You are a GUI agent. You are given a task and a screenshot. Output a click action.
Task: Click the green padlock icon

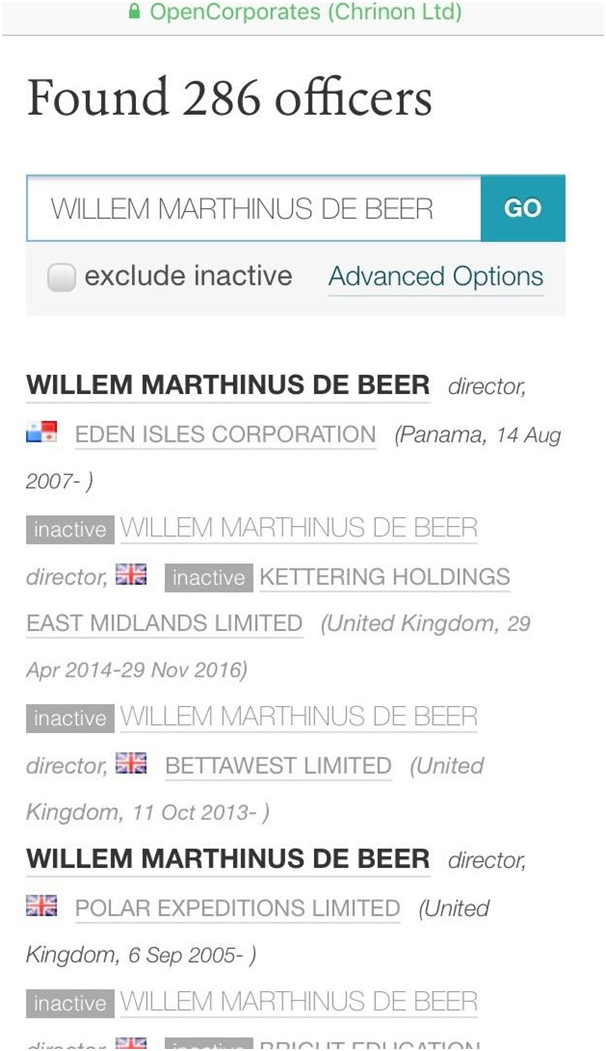(x=135, y=13)
